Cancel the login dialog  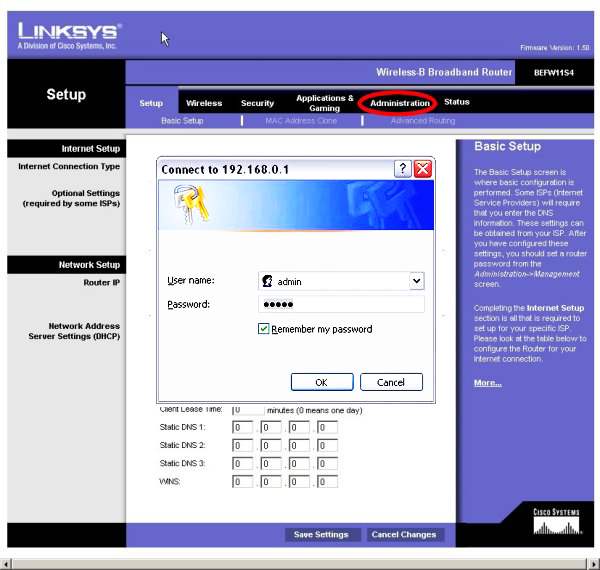pyautogui.click(x=391, y=382)
